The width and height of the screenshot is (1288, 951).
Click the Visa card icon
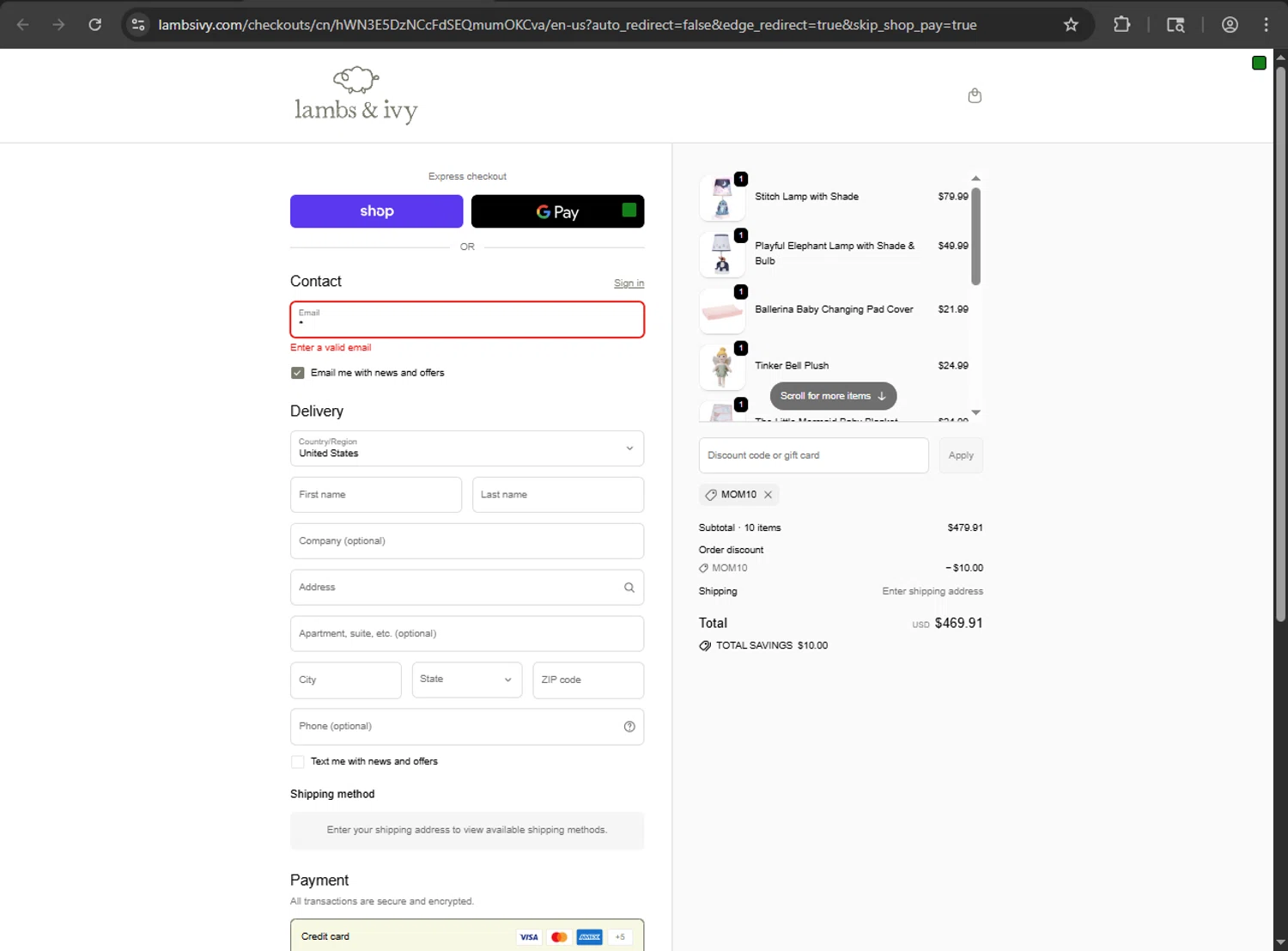coord(529,937)
